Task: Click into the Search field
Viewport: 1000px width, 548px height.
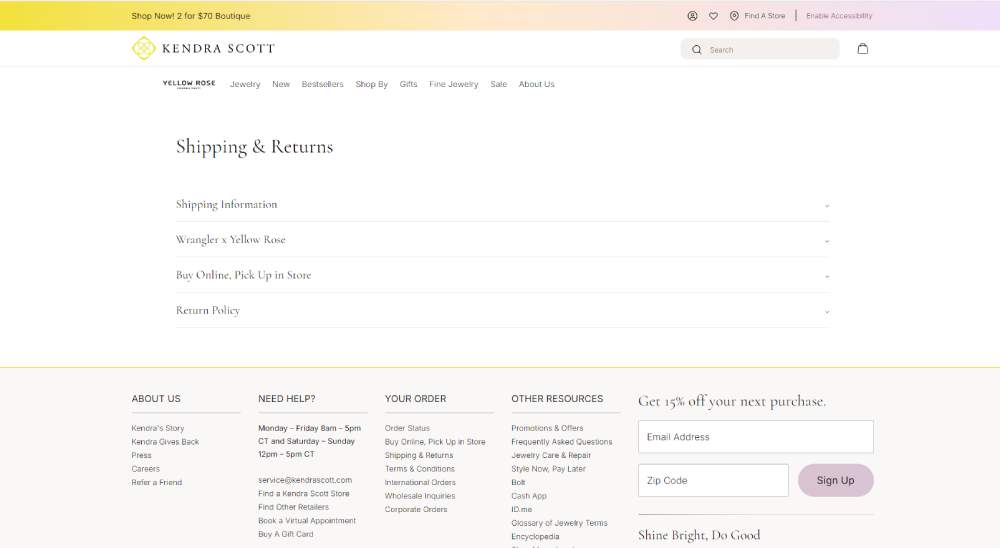Action: click(760, 49)
